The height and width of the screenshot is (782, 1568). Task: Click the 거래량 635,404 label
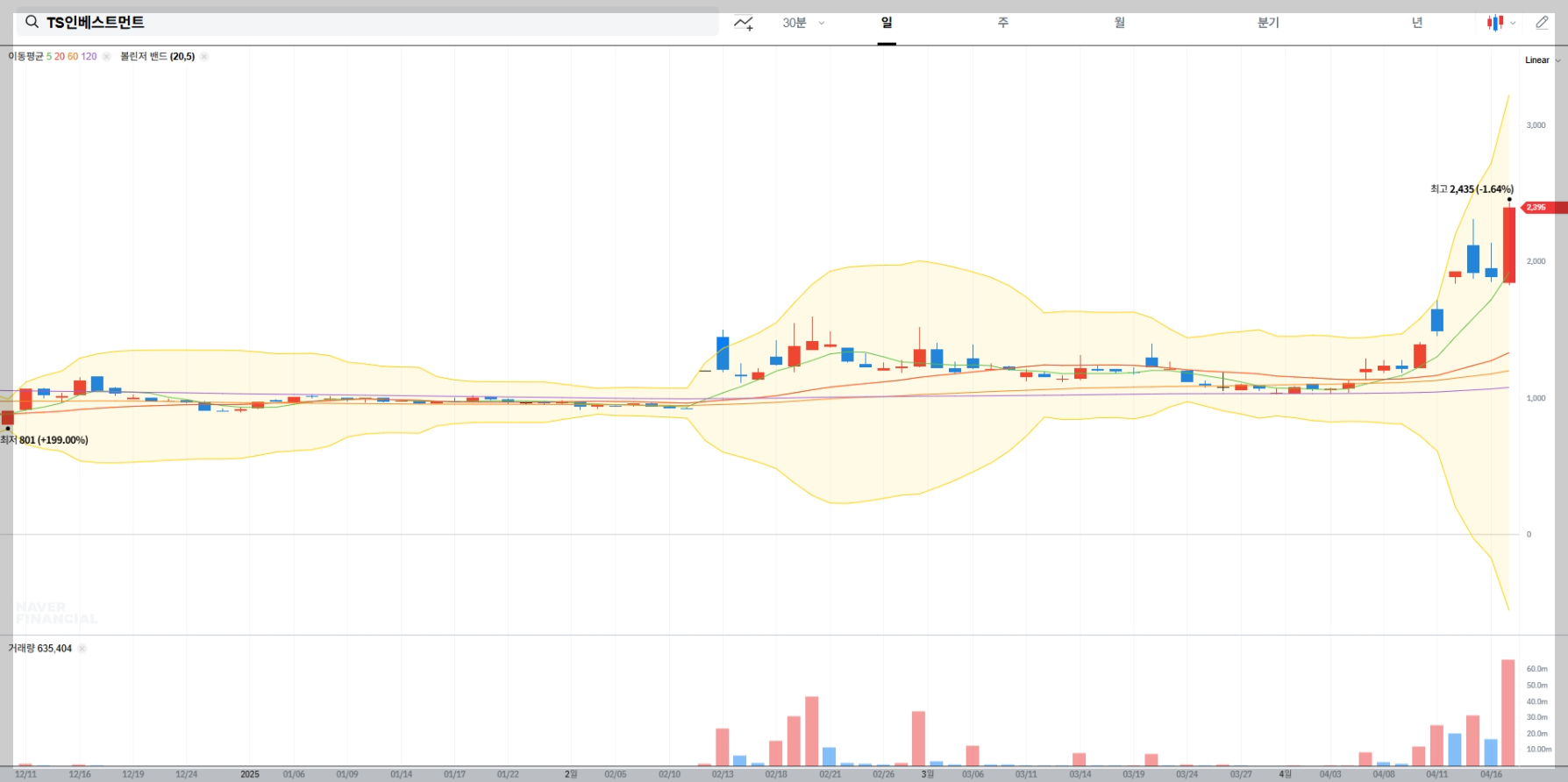coord(40,649)
